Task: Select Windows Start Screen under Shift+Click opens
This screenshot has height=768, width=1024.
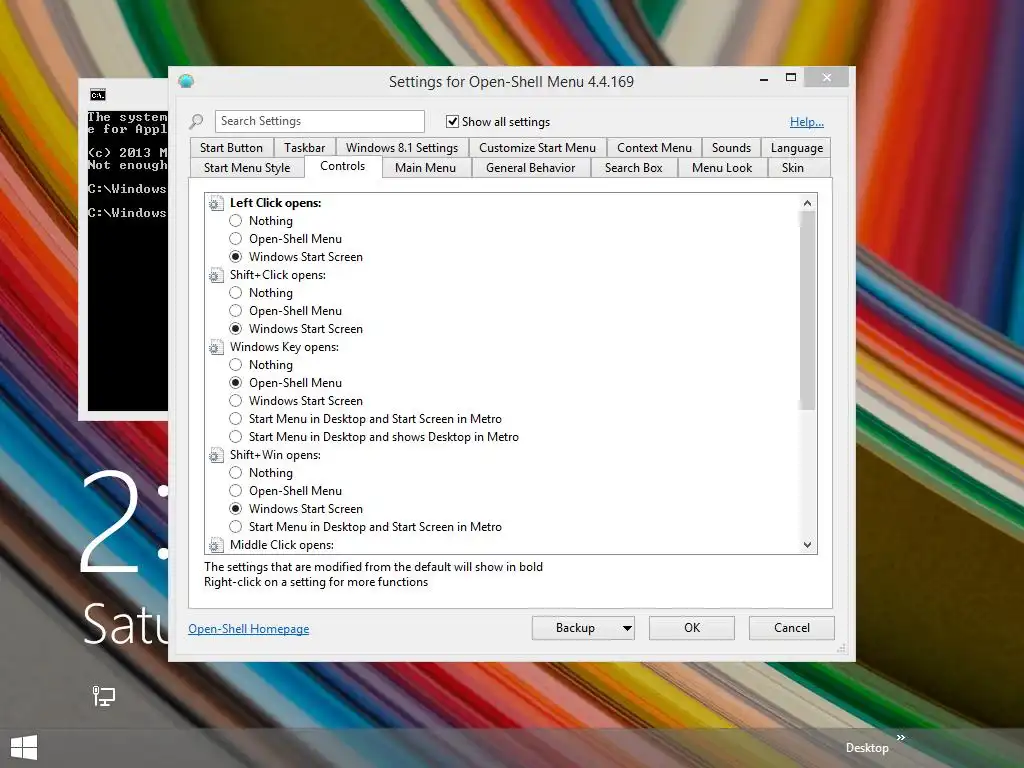Action: click(x=236, y=328)
